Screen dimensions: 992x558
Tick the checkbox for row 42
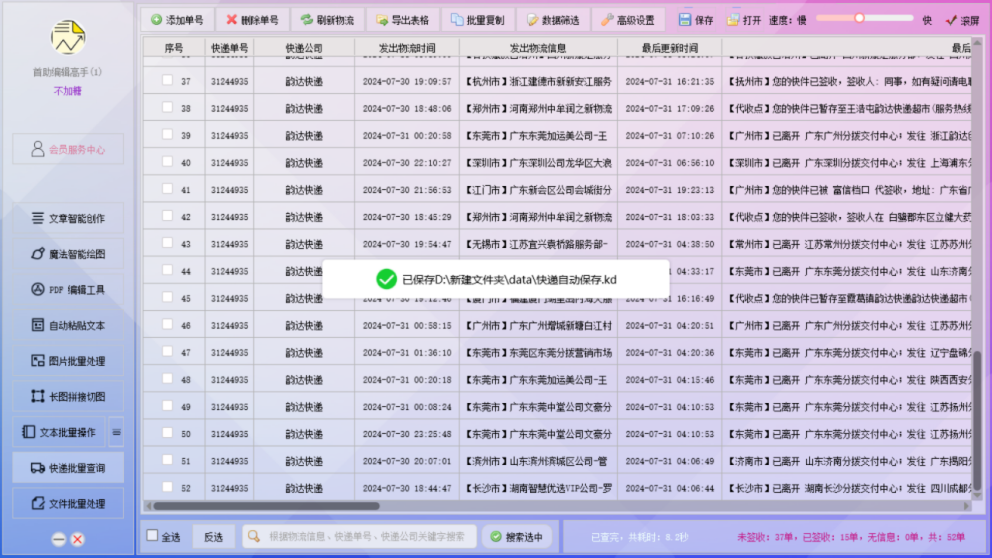167,216
